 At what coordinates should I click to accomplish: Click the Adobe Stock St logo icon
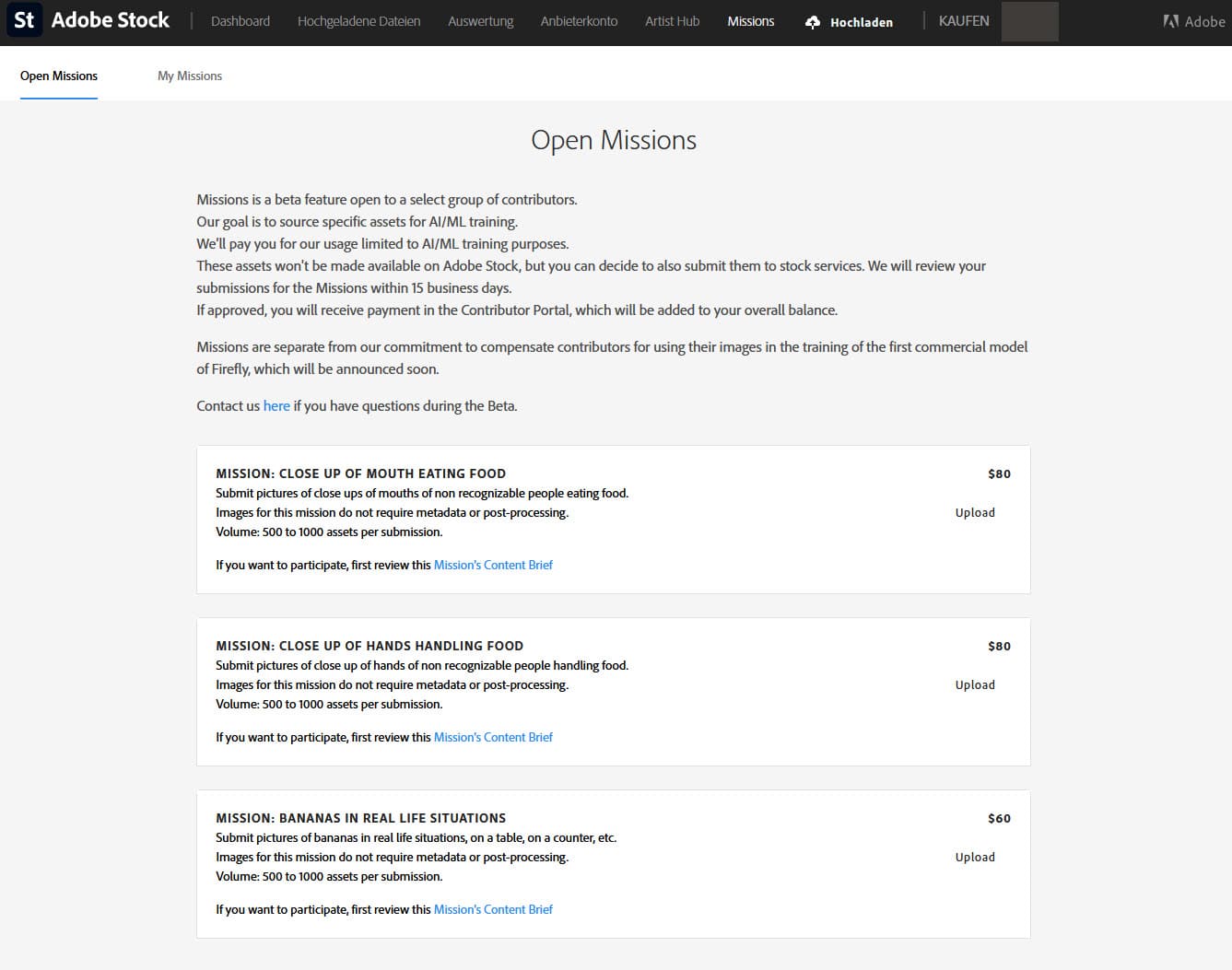click(24, 21)
